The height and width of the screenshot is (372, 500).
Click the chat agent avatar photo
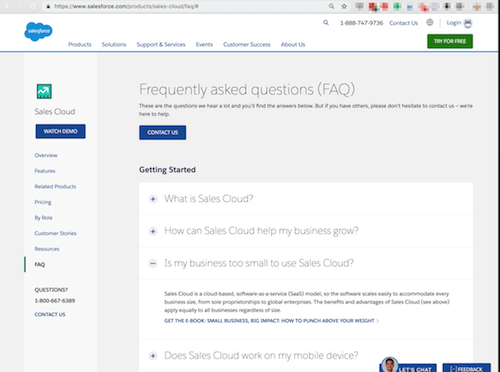point(389,365)
